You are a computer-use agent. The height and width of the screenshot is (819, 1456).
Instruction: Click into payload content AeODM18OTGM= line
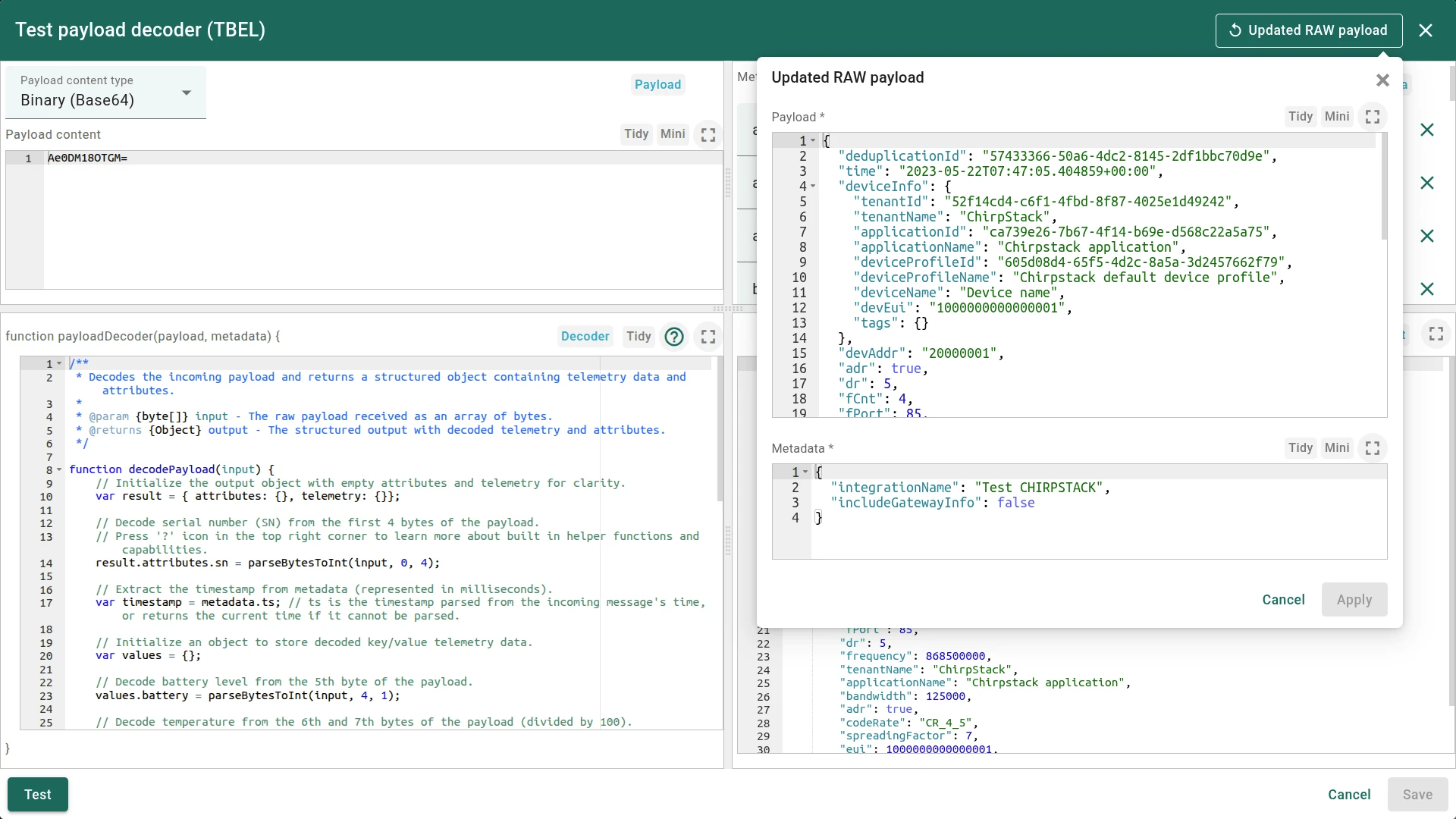click(x=87, y=158)
